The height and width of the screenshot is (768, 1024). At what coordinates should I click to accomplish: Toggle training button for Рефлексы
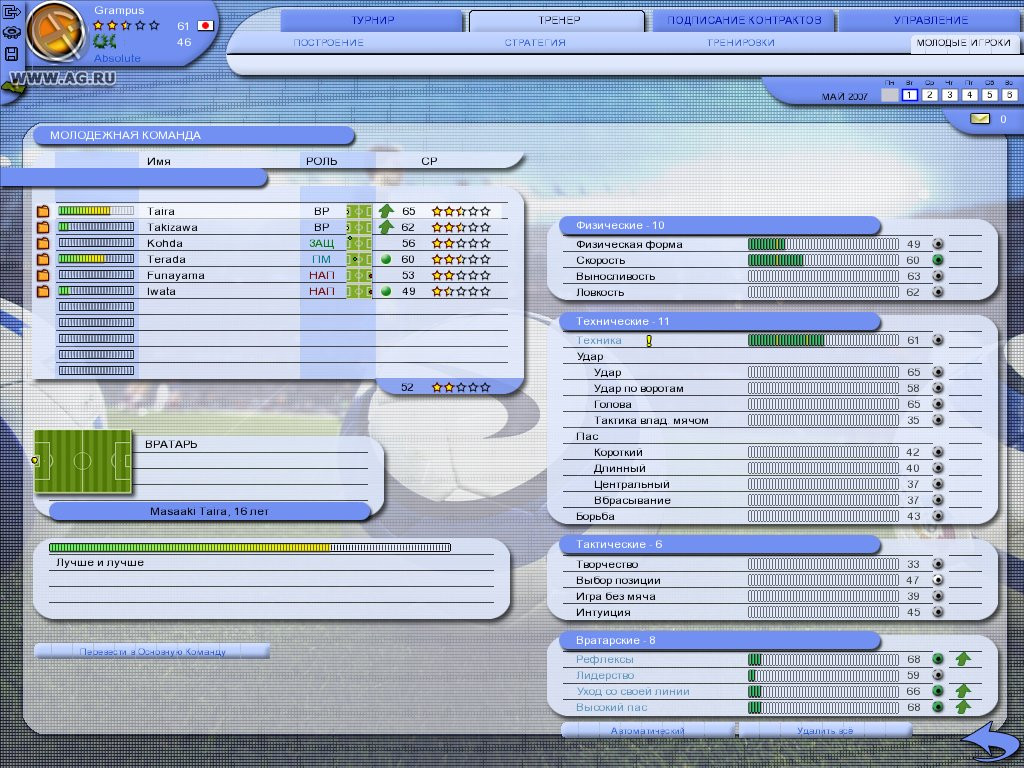coord(938,659)
